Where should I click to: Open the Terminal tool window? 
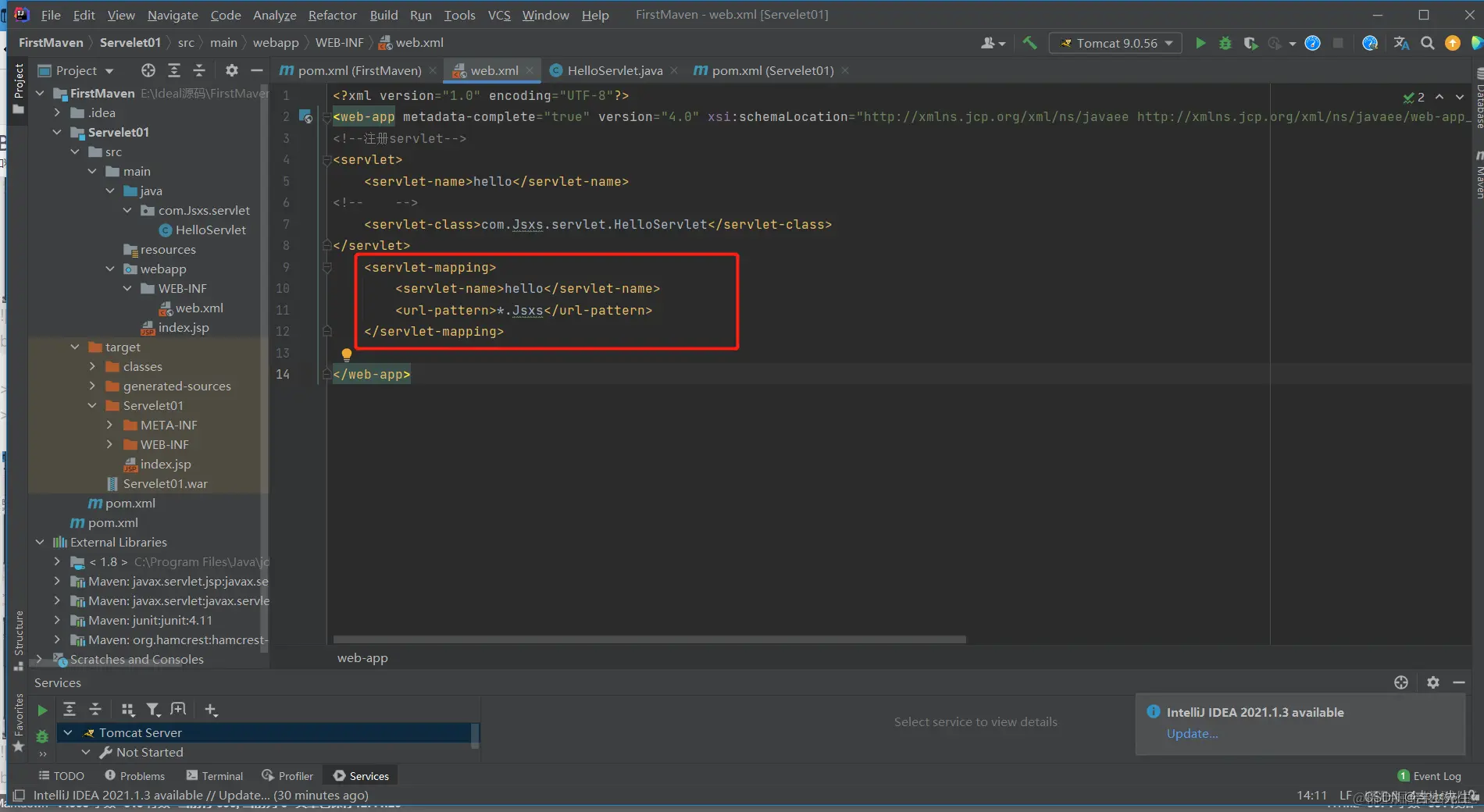[x=215, y=775]
